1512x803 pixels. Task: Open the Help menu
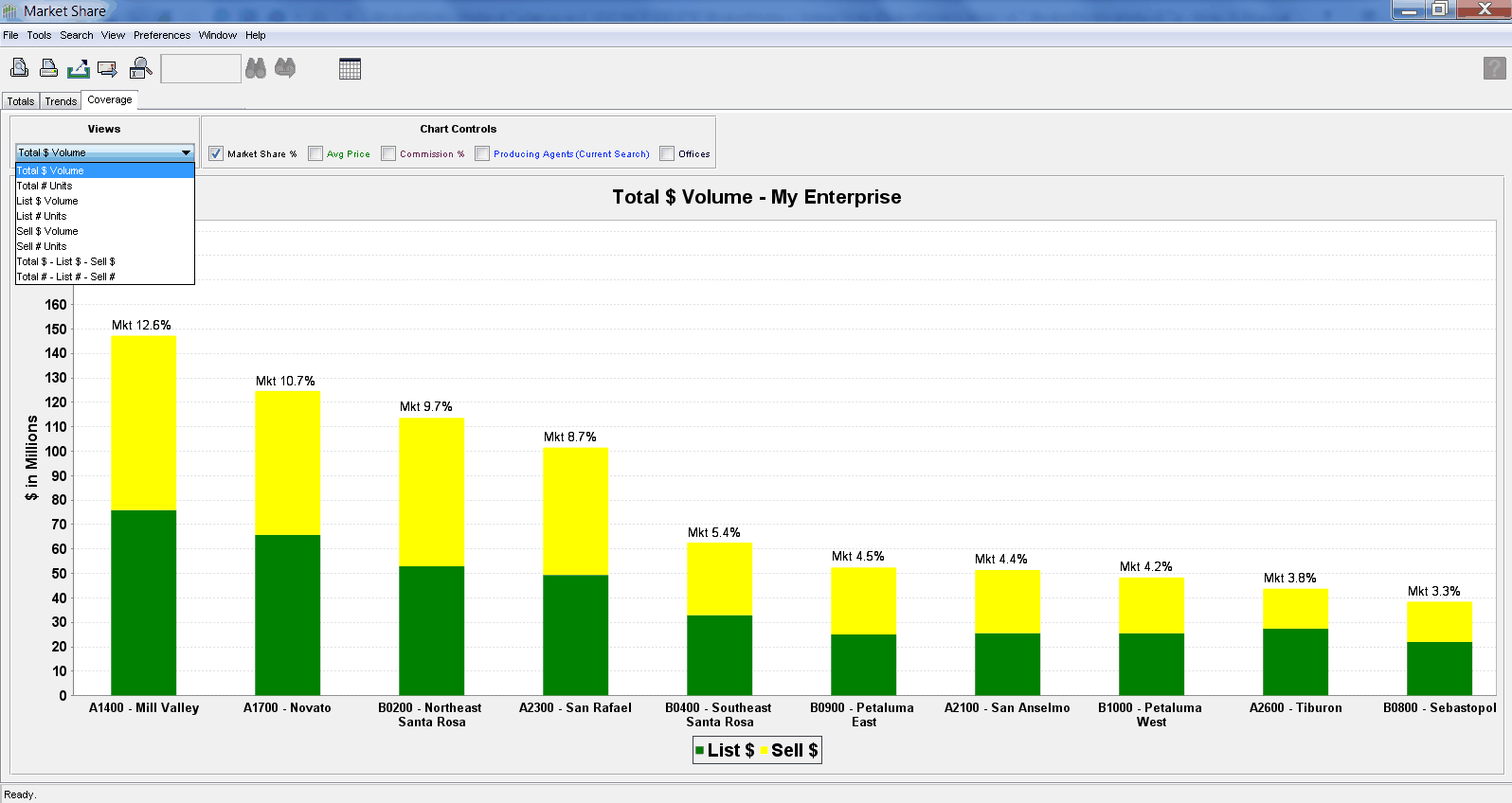tap(256, 35)
